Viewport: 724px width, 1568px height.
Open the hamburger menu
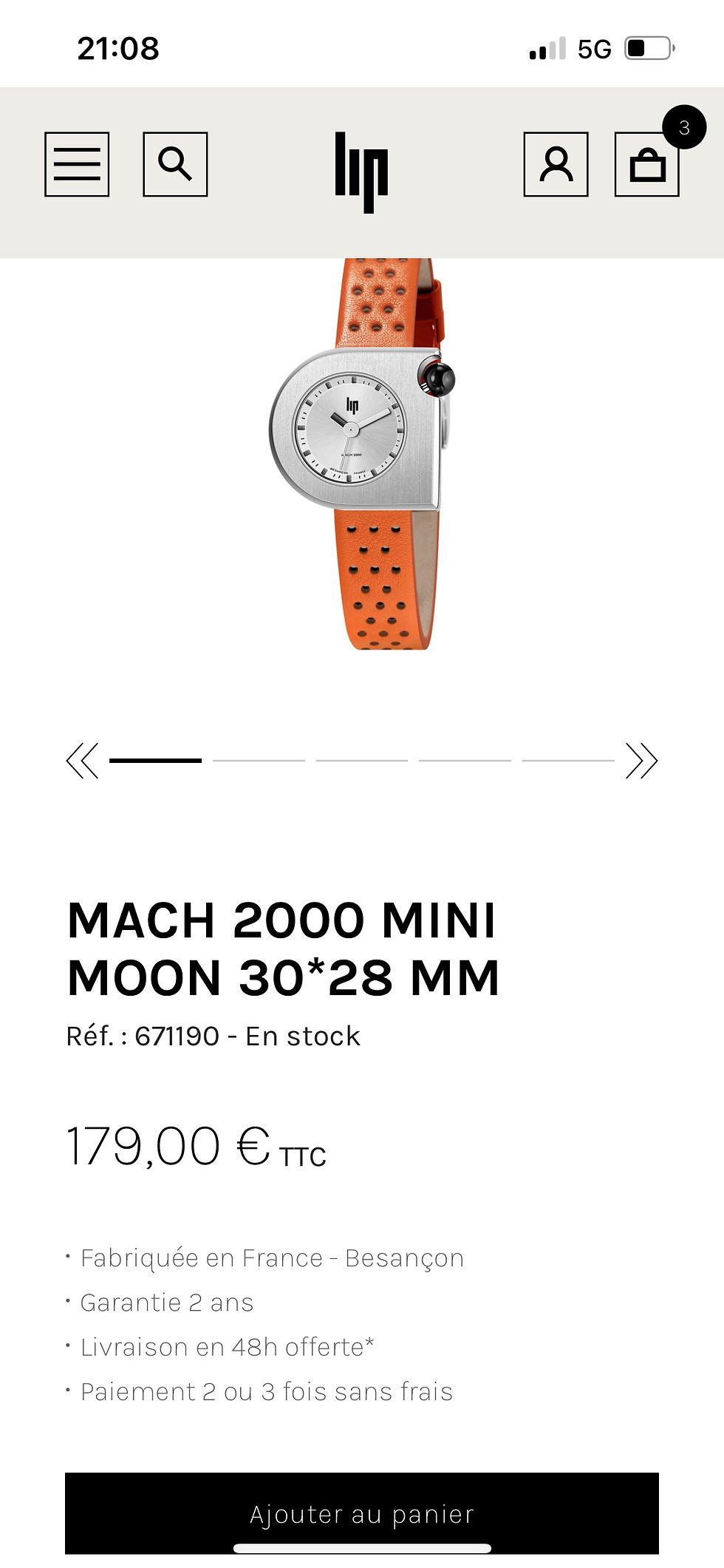point(77,164)
